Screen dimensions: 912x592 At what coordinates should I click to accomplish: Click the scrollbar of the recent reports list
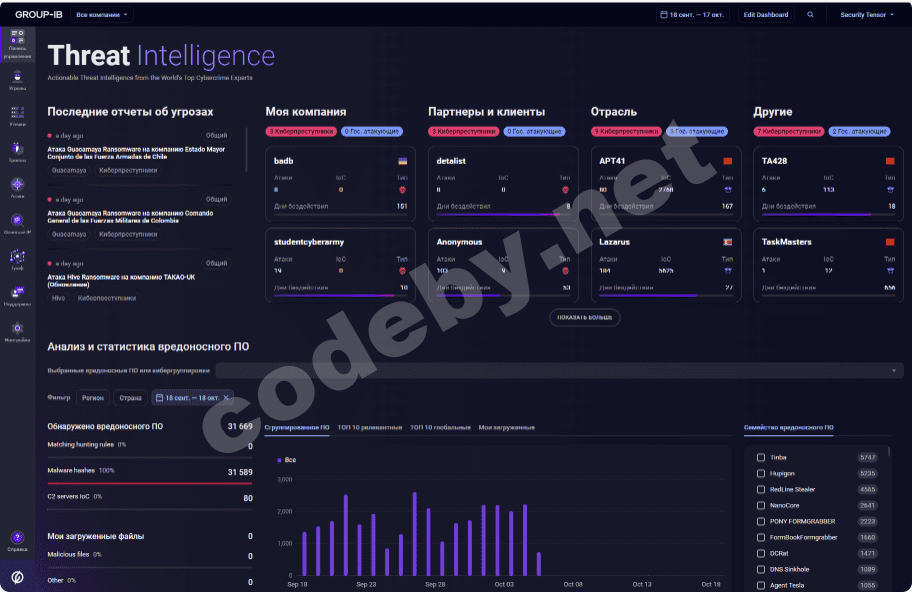pyautogui.click(x=246, y=150)
